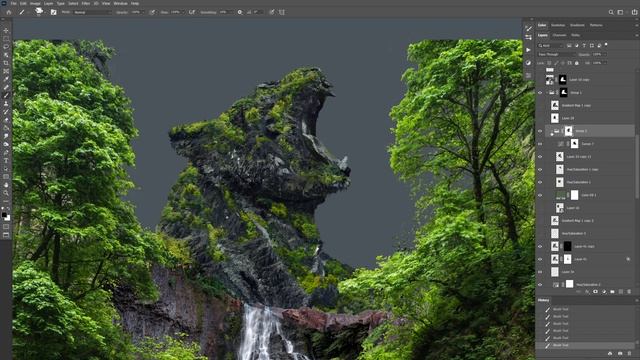Open the painting Mode dropdown showing Normal
This screenshot has height=360, width=640.
92,12
